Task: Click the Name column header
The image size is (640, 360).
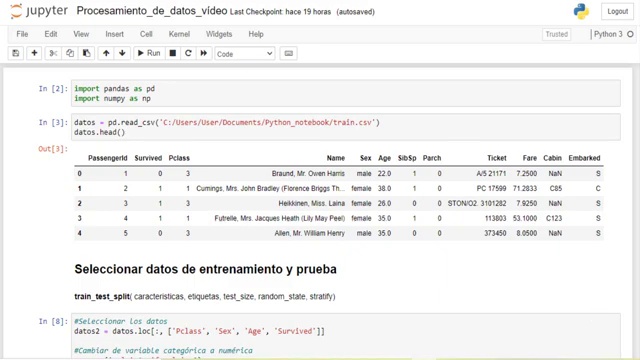Action: (336, 158)
